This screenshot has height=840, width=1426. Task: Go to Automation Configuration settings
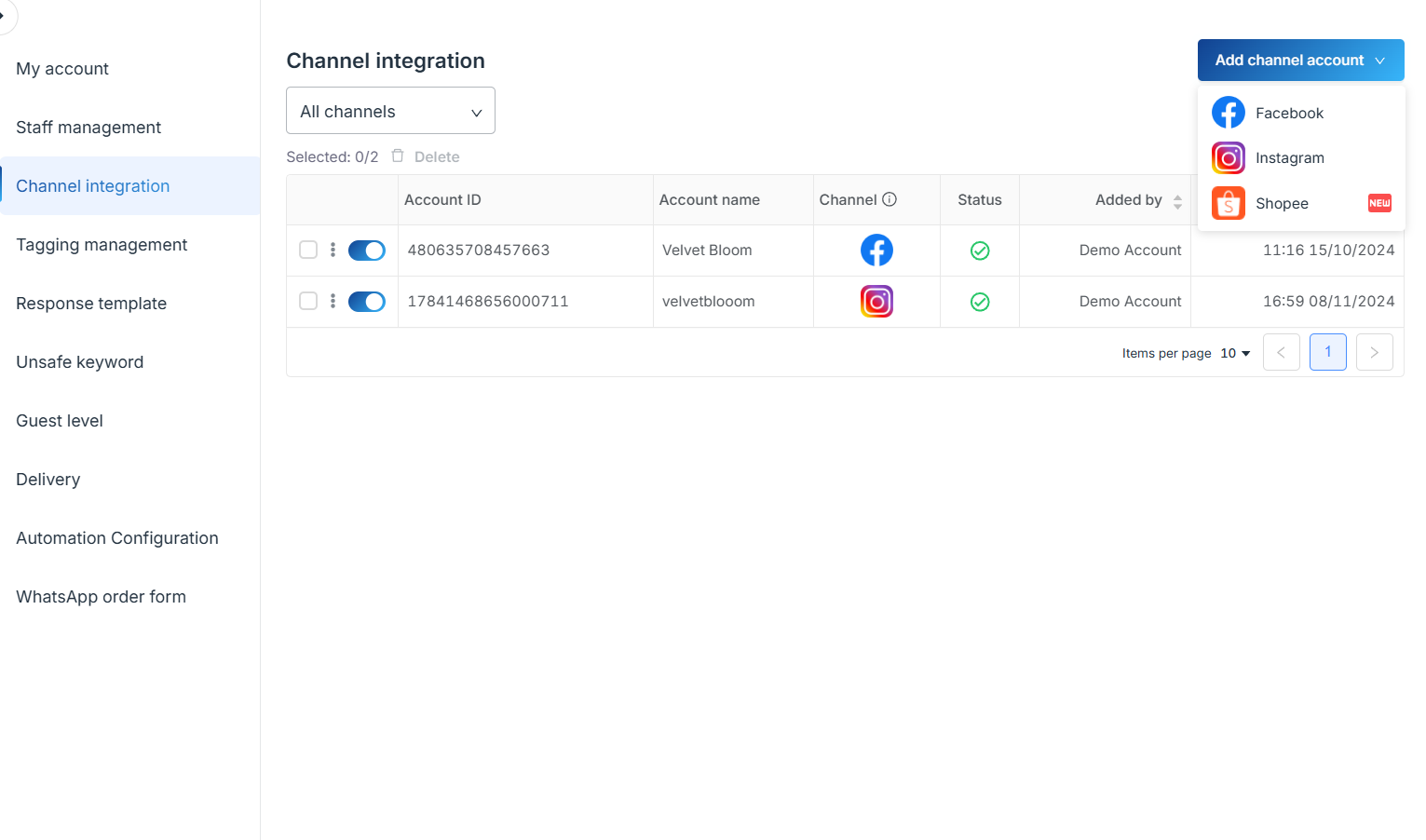[117, 538]
